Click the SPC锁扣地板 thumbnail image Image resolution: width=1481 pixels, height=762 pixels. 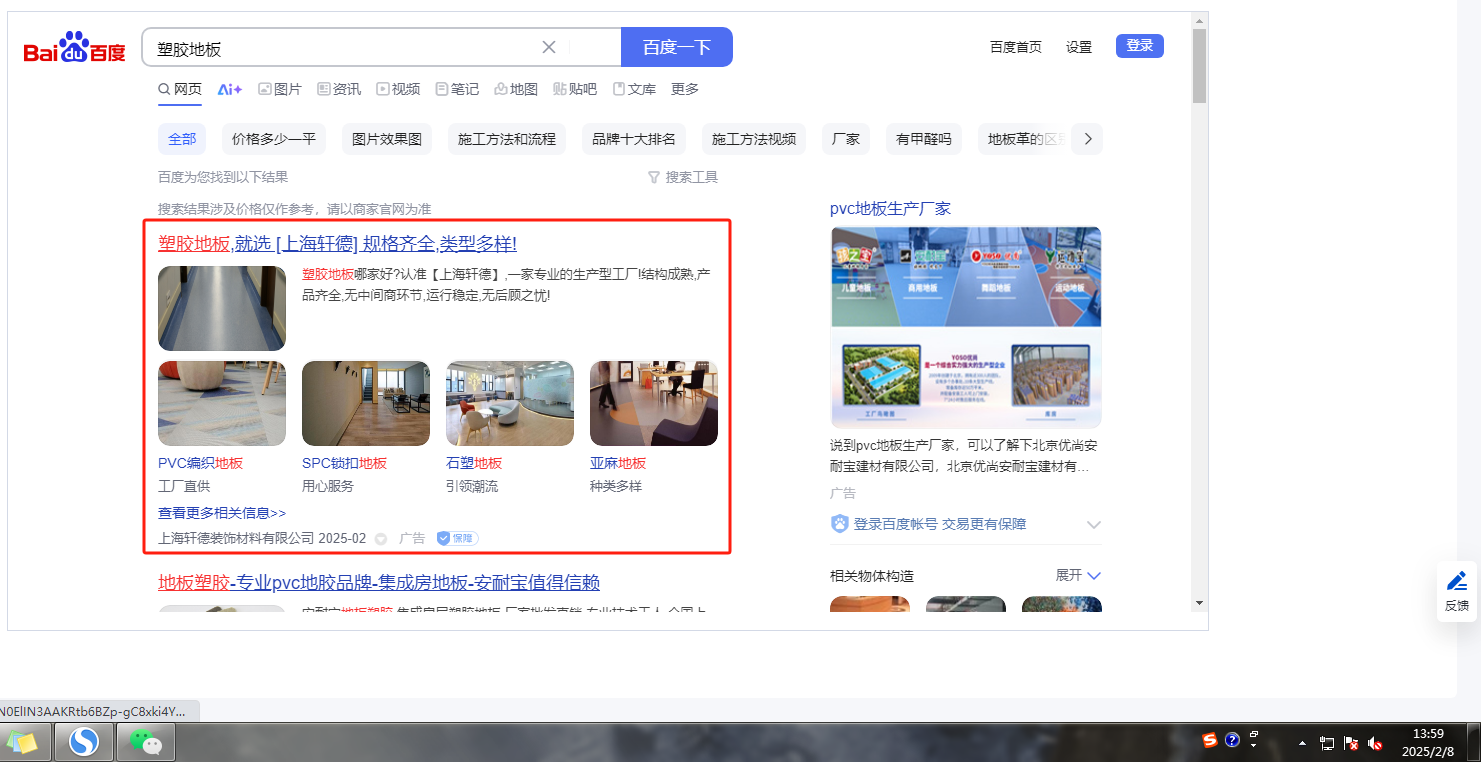[x=366, y=403]
